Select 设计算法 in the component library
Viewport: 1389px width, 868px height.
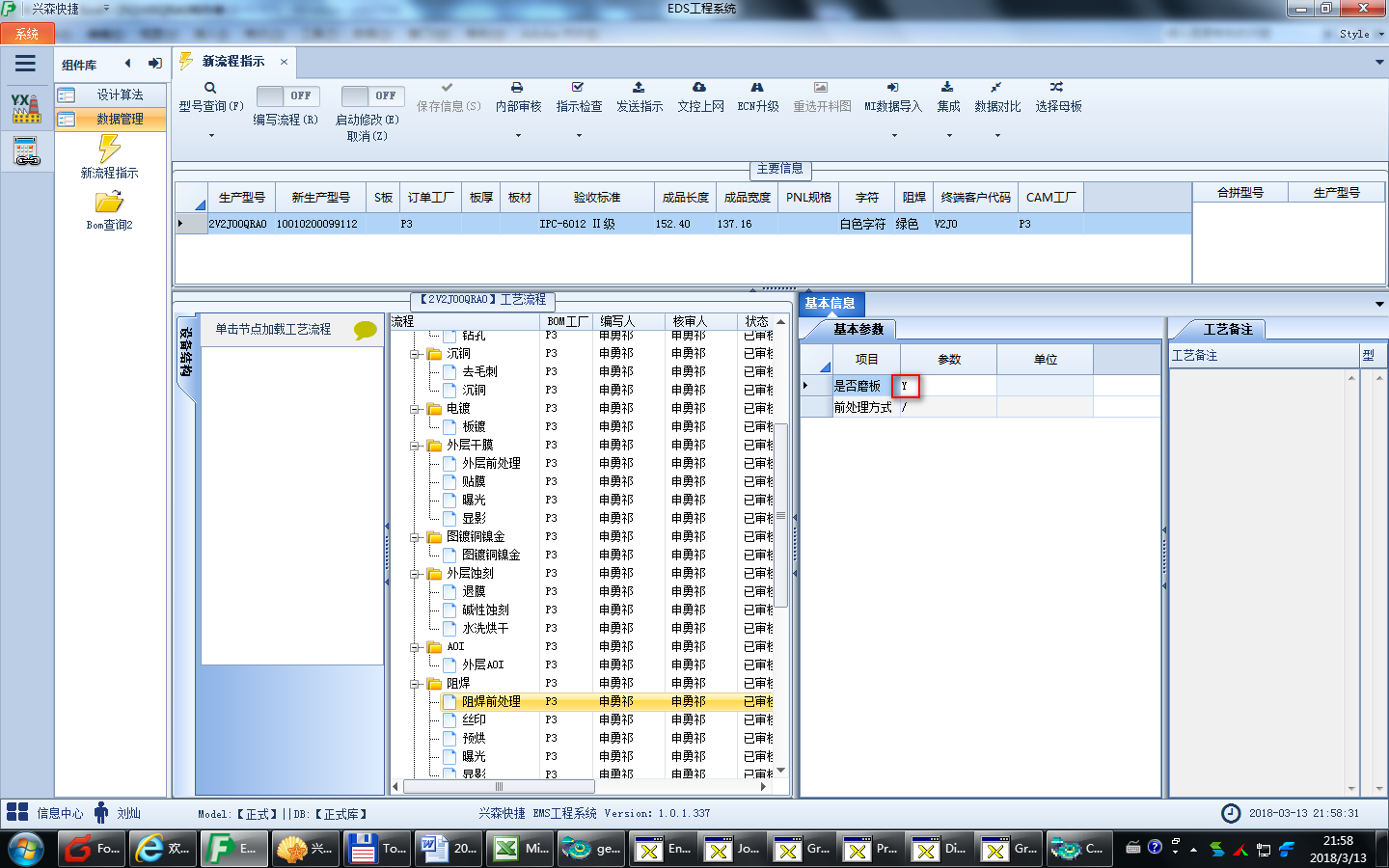pyautogui.click(x=111, y=95)
